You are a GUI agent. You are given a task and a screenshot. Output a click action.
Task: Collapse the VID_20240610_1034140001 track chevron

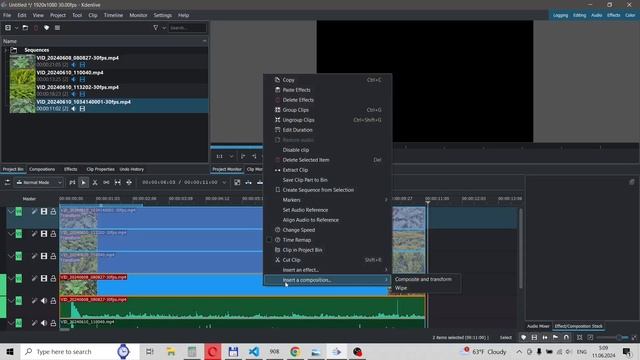pyautogui.click(x=11, y=211)
